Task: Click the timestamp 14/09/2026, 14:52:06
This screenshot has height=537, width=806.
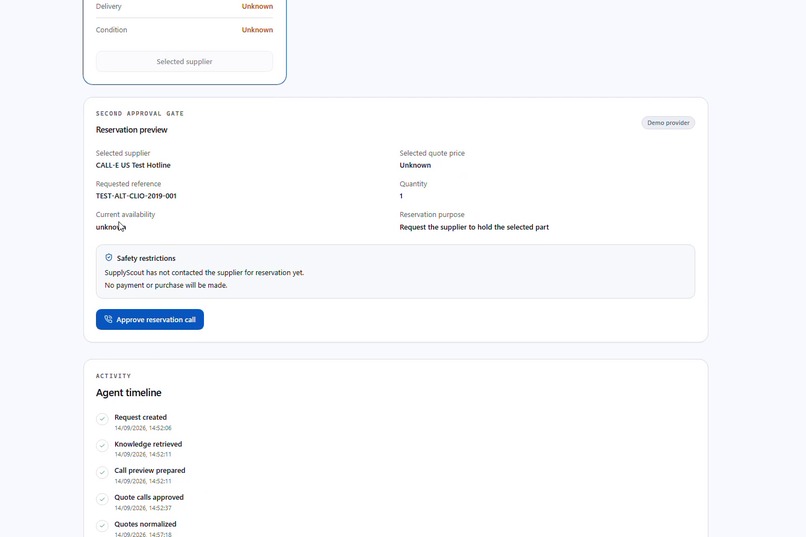Action: coord(143,428)
